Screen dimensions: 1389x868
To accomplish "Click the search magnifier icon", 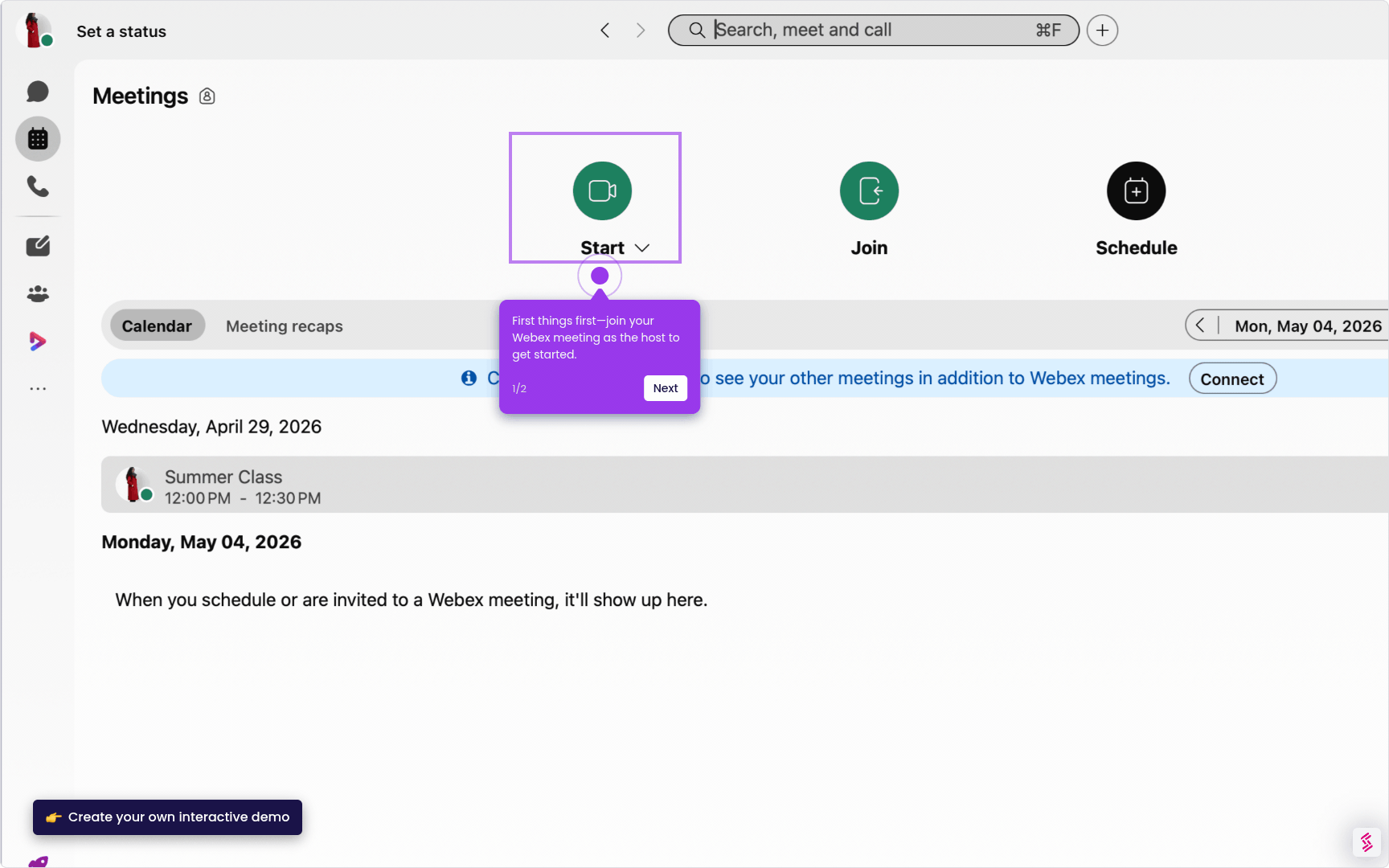I will click(697, 31).
